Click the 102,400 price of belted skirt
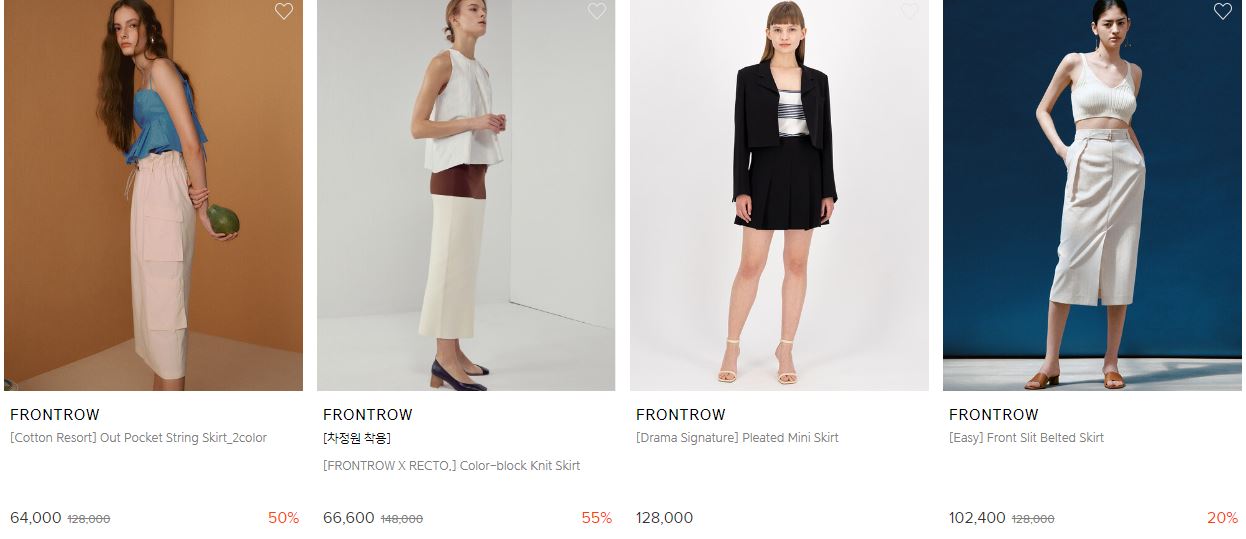Viewport: 1246px width, 539px height. point(977,518)
